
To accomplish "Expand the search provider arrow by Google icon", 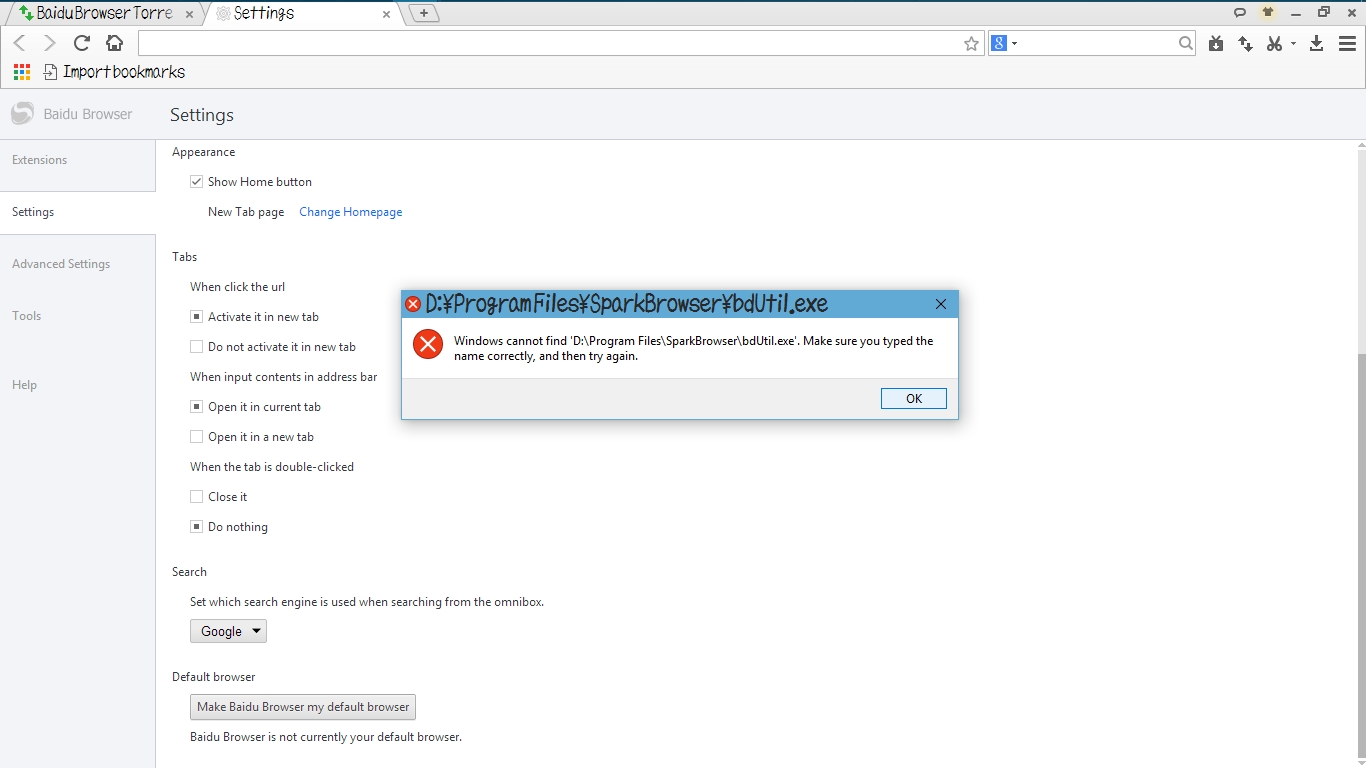I will pyautogui.click(x=1014, y=43).
